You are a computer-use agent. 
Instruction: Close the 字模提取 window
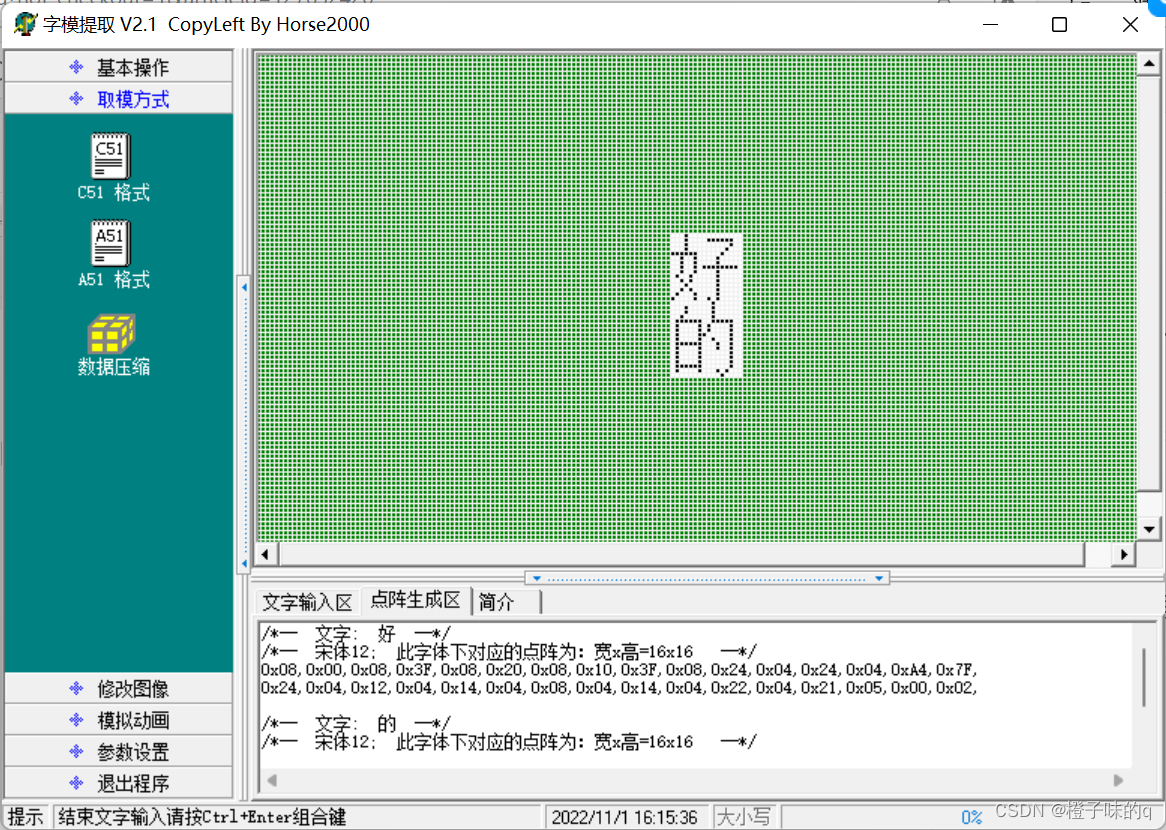[x=1130, y=25]
